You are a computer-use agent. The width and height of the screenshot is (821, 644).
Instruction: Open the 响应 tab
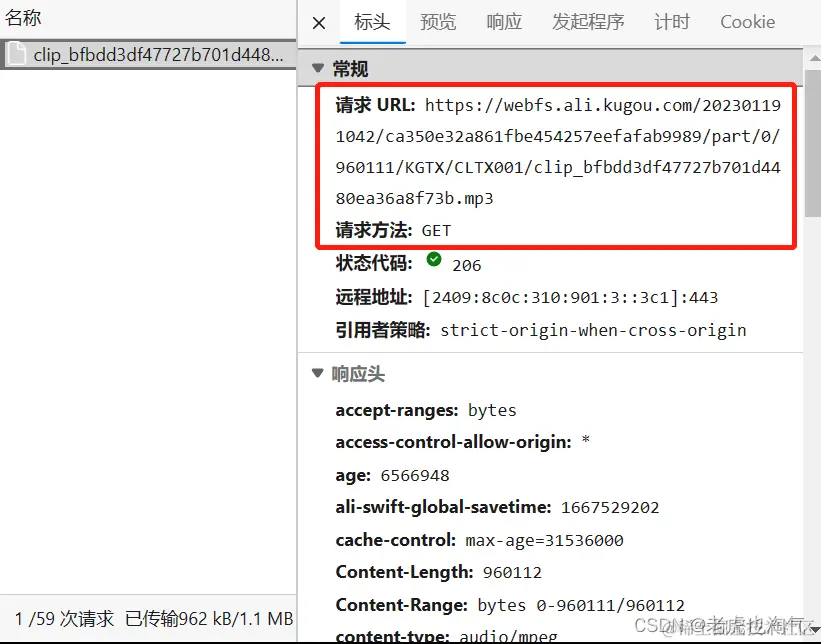click(x=504, y=22)
